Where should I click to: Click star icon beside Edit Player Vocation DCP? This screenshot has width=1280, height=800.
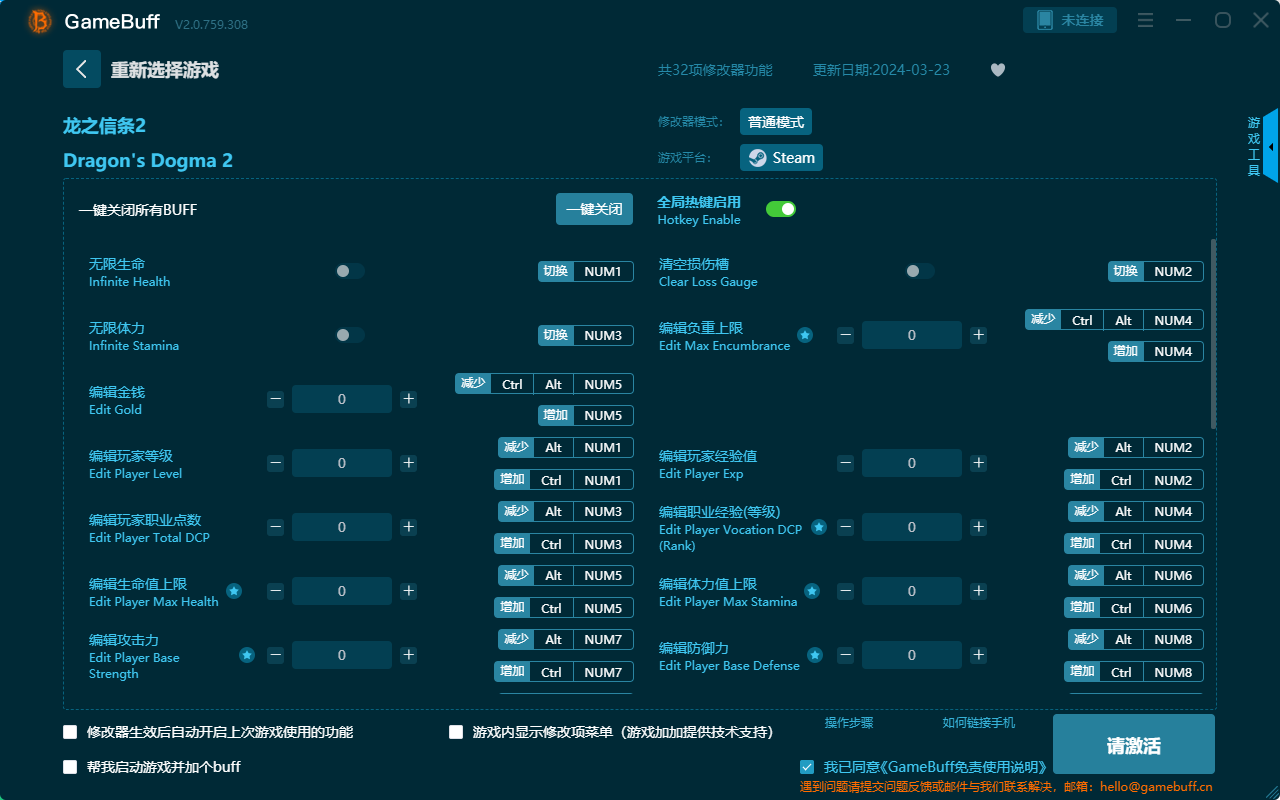click(x=819, y=527)
